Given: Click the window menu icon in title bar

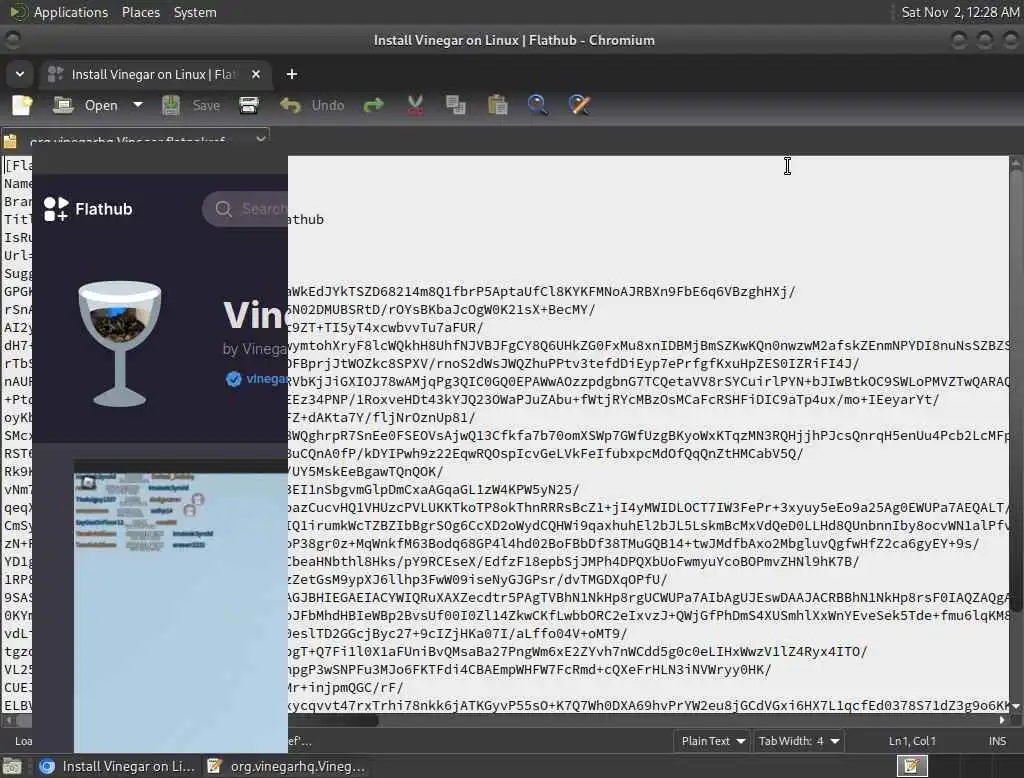Looking at the screenshot, I should tap(12, 40).
